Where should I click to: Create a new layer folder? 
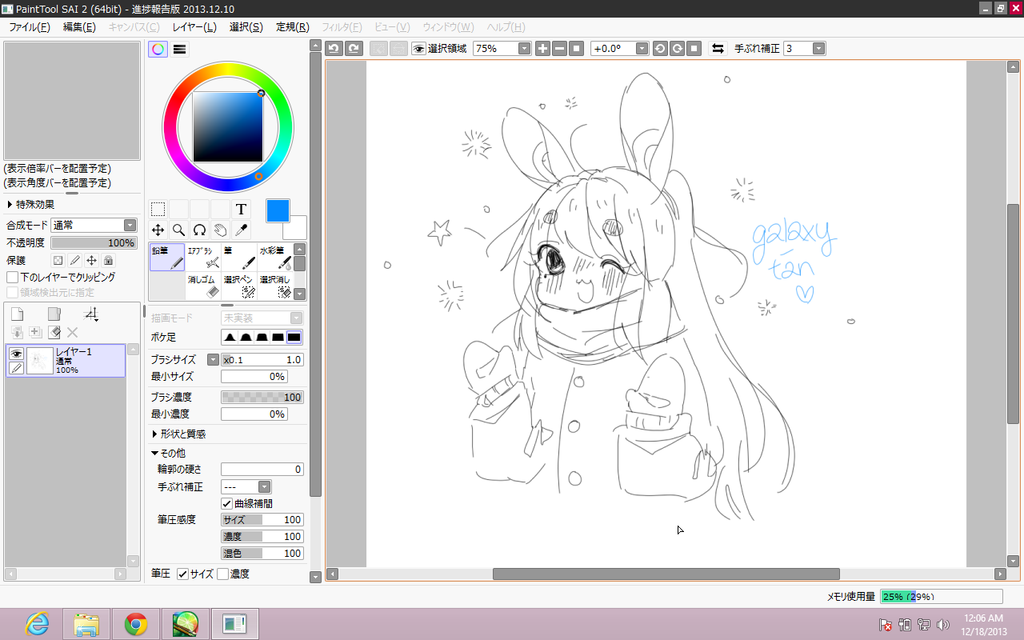[54, 314]
